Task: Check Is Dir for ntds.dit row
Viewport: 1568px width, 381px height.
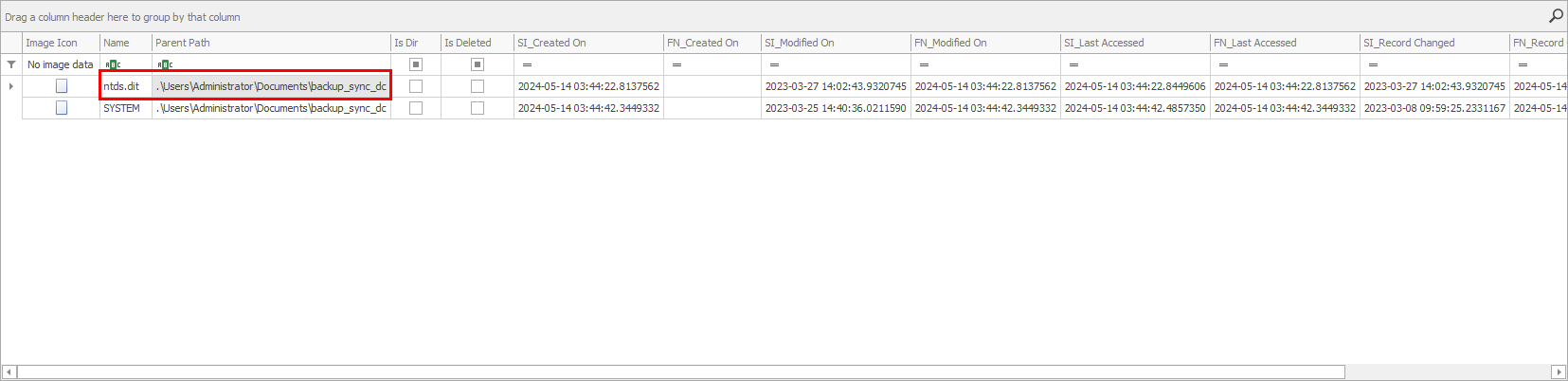Action: [416, 86]
